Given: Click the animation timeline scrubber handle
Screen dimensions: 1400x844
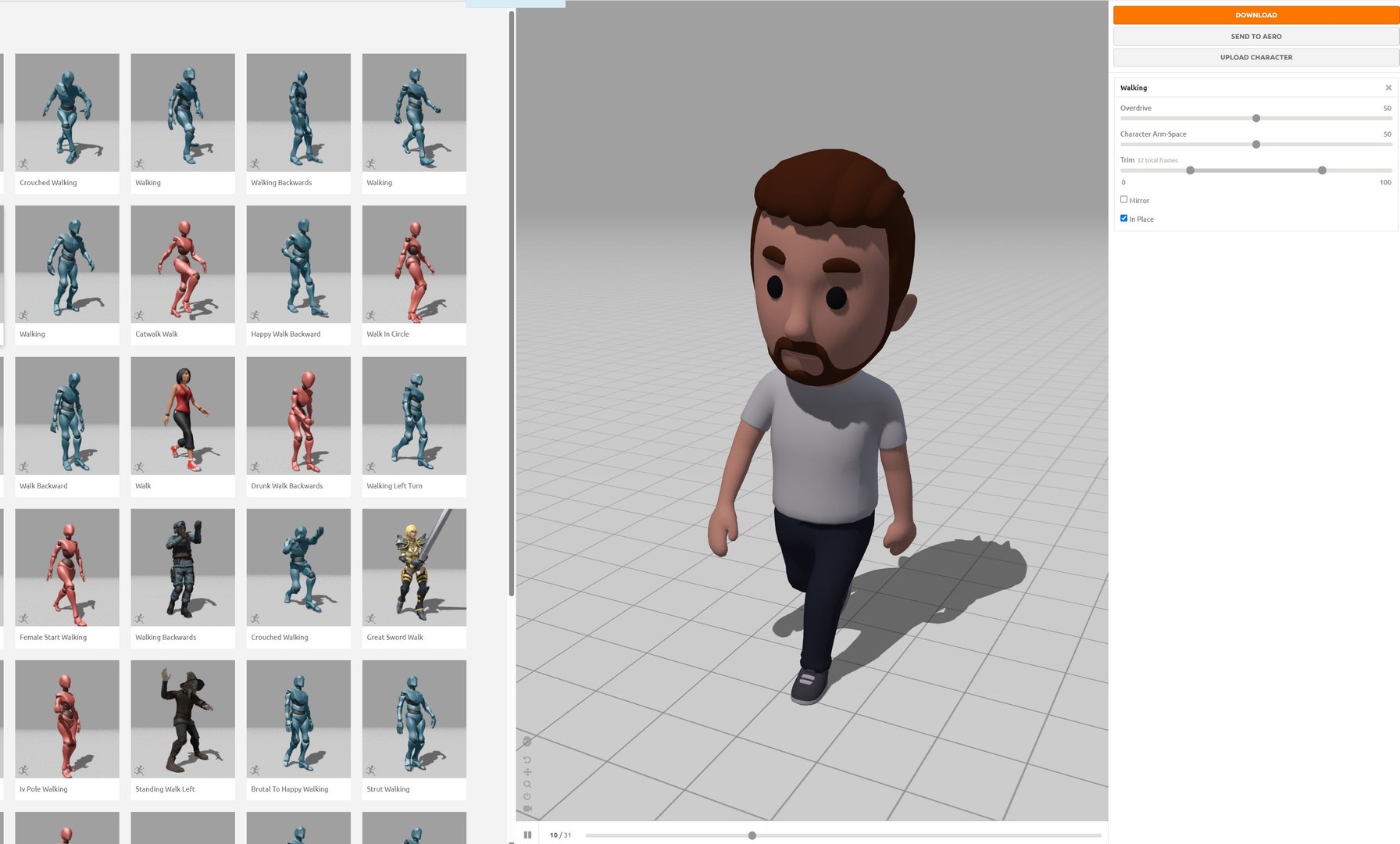Looking at the screenshot, I should [752, 835].
